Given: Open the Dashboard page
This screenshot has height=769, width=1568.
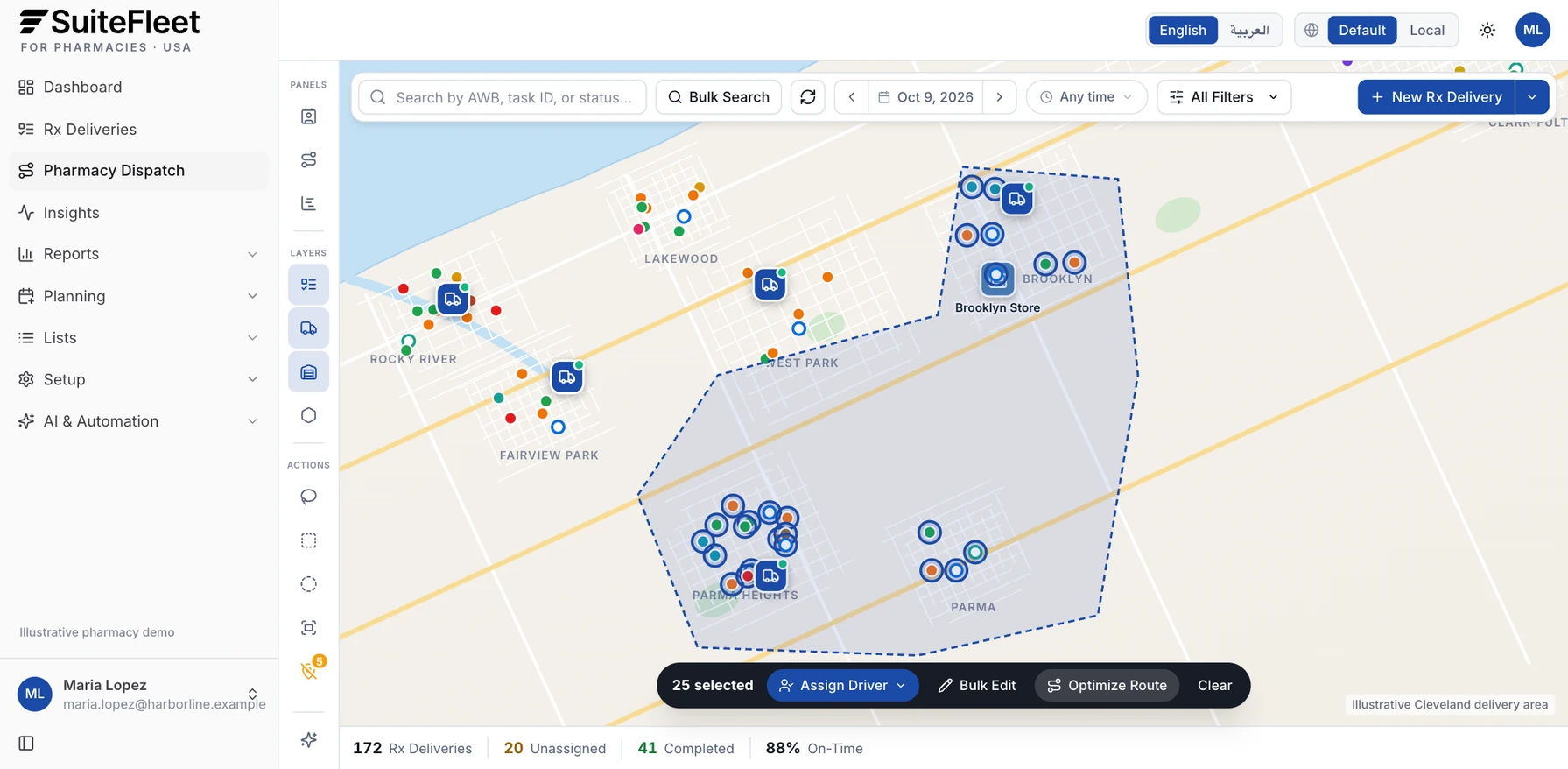Looking at the screenshot, I should coord(139,87).
